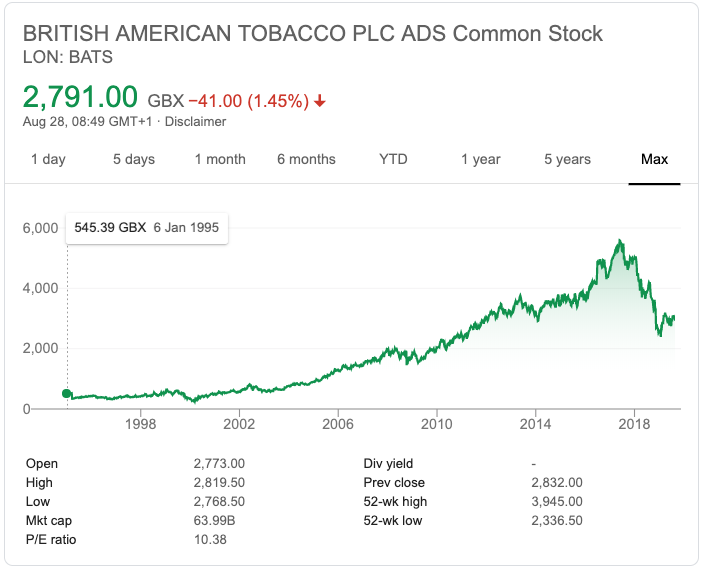Screen dimensions: 703x570
Task: Select the Max range tab
Action: point(654,159)
